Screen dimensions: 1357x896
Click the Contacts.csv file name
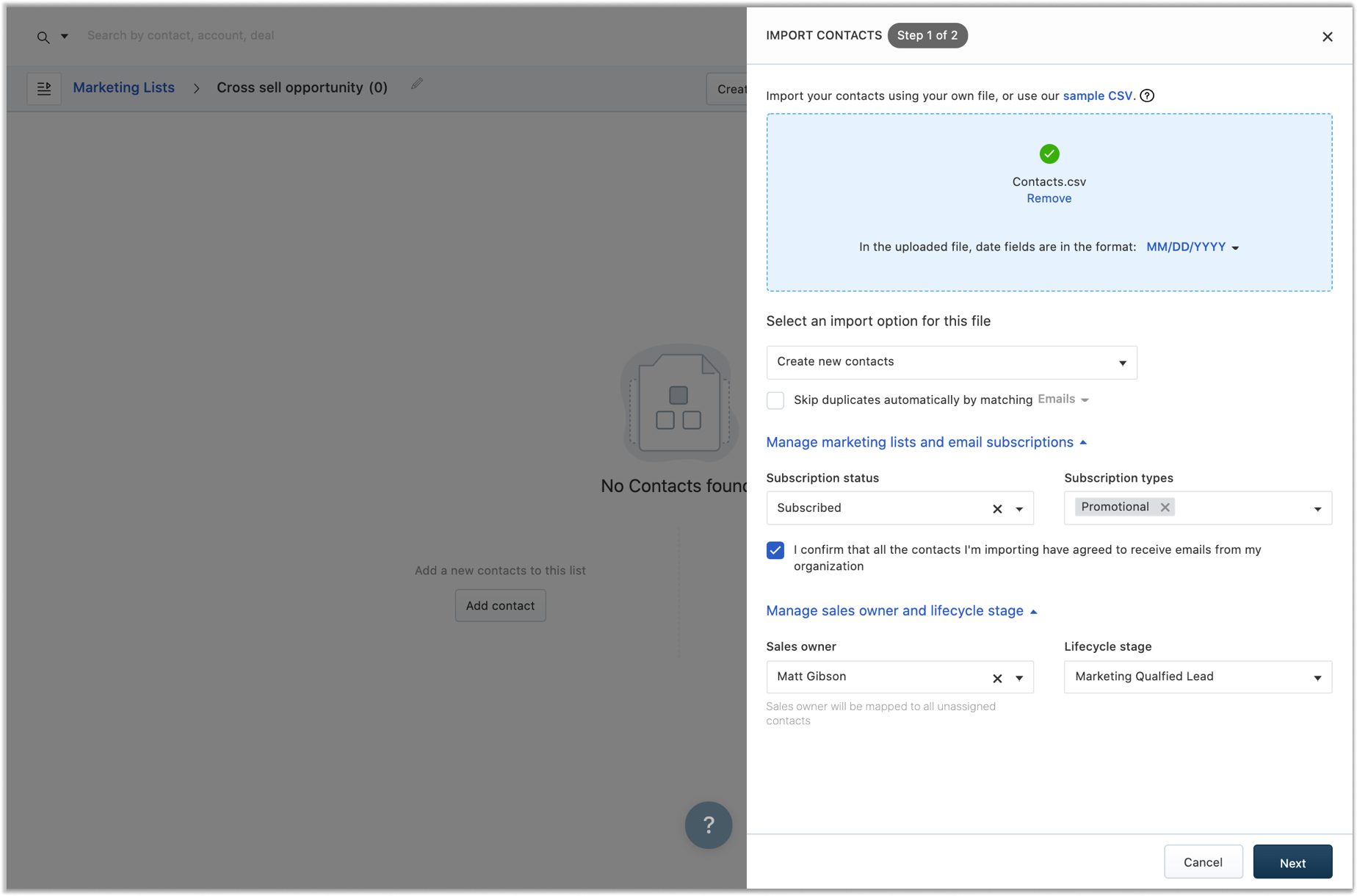click(x=1049, y=181)
